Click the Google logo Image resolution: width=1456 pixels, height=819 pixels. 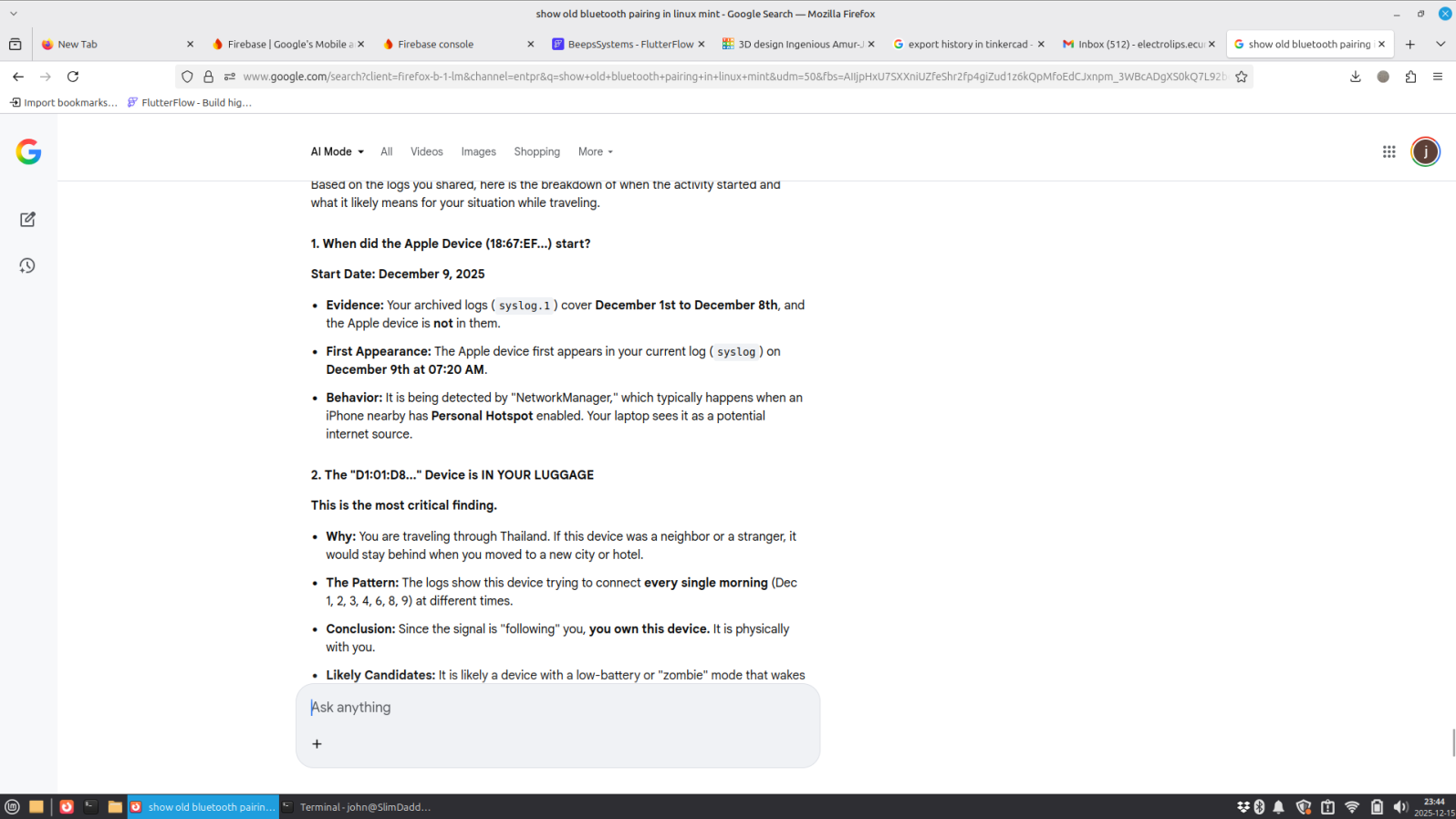[x=28, y=151]
